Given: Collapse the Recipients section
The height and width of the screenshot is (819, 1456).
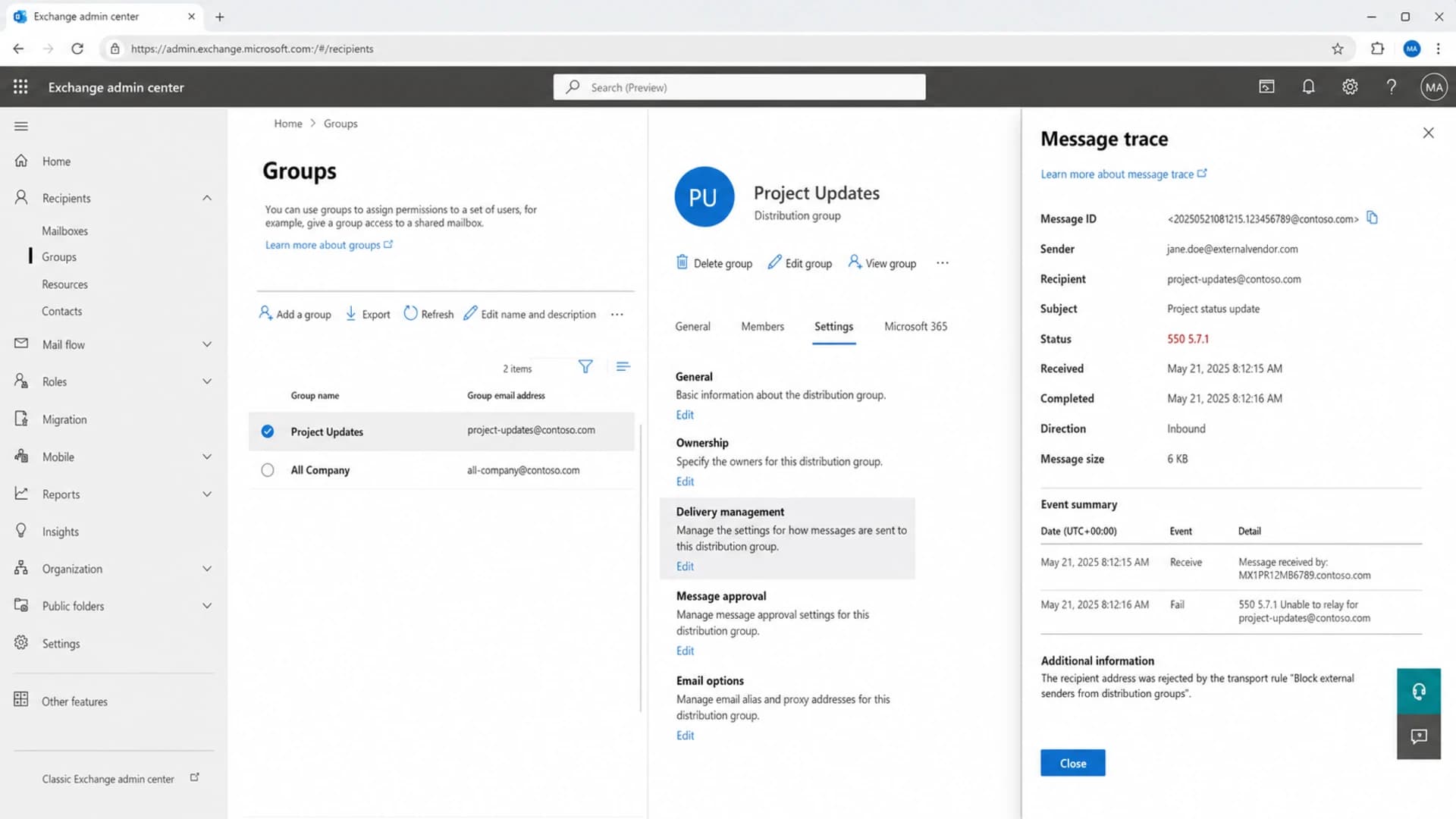Looking at the screenshot, I should click(x=207, y=198).
